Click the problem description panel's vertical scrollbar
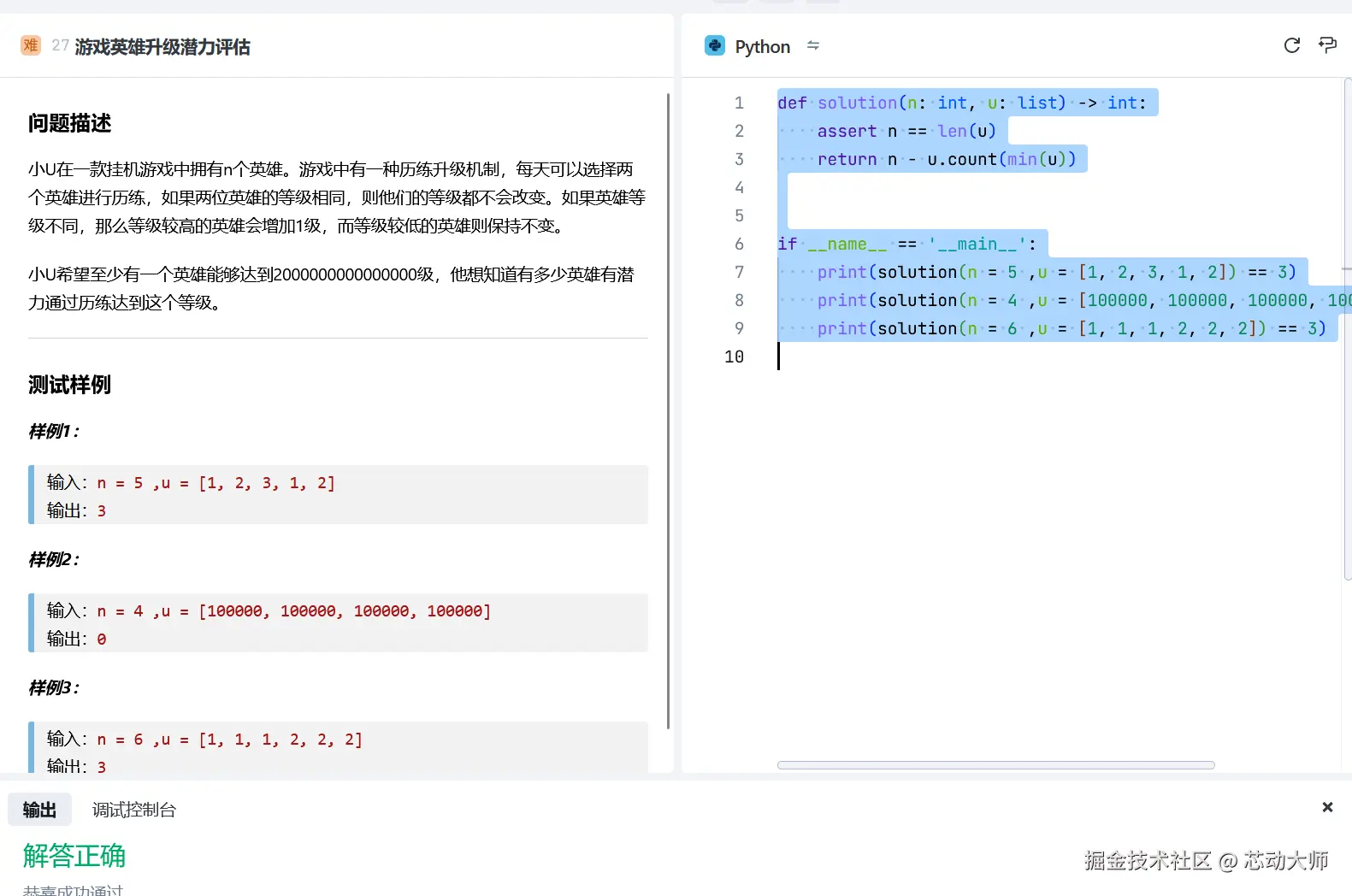The width and height of the screenshot is (1352, 896). click(668, 410)
